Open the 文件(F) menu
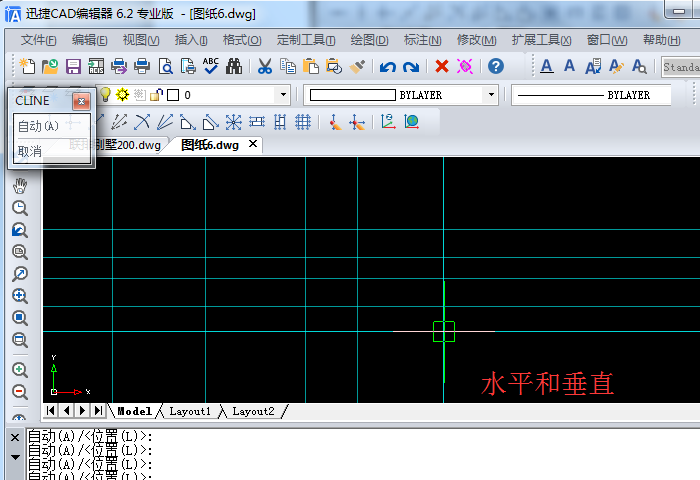The height and width of the screenshot is (480, 700). tap(38, 40)
